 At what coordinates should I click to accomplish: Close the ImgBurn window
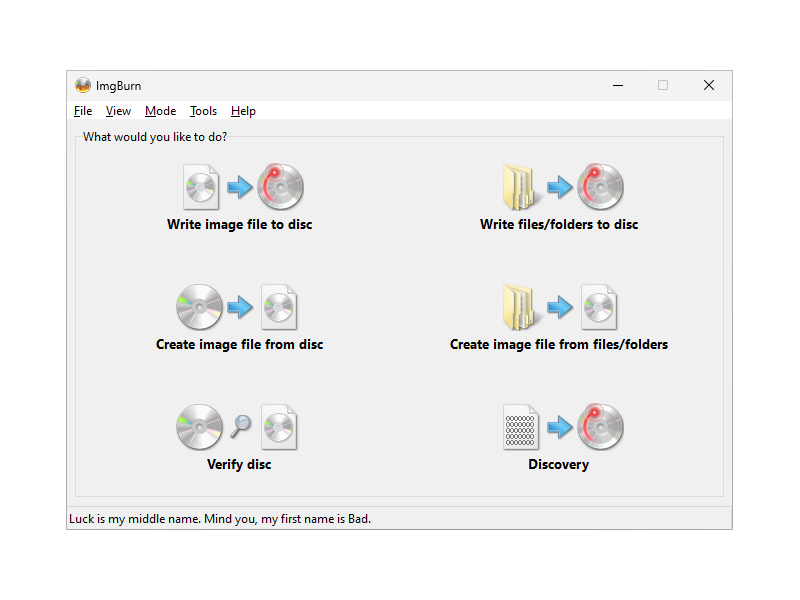click(x=709, y=86)
